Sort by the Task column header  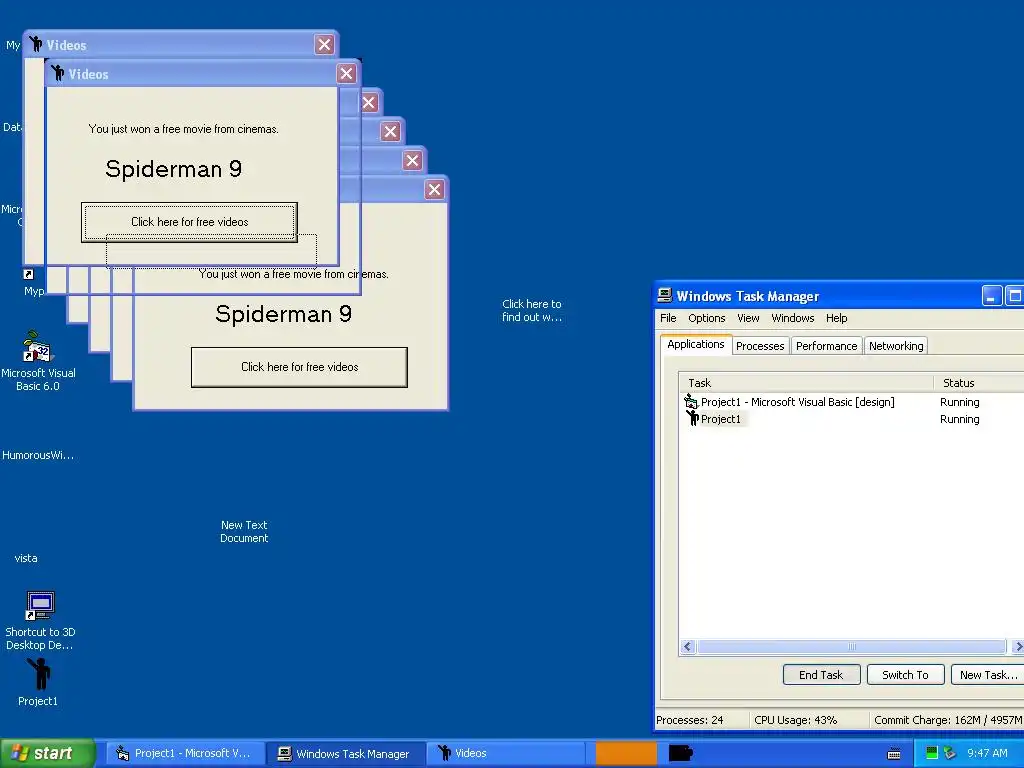click(807, 383)
